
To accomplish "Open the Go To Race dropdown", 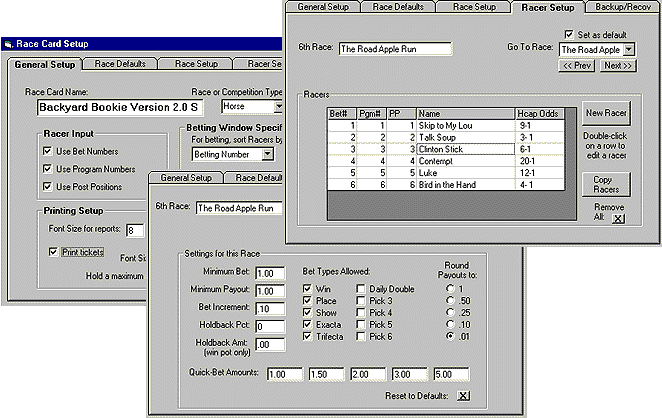I will [x=629, y=49].
